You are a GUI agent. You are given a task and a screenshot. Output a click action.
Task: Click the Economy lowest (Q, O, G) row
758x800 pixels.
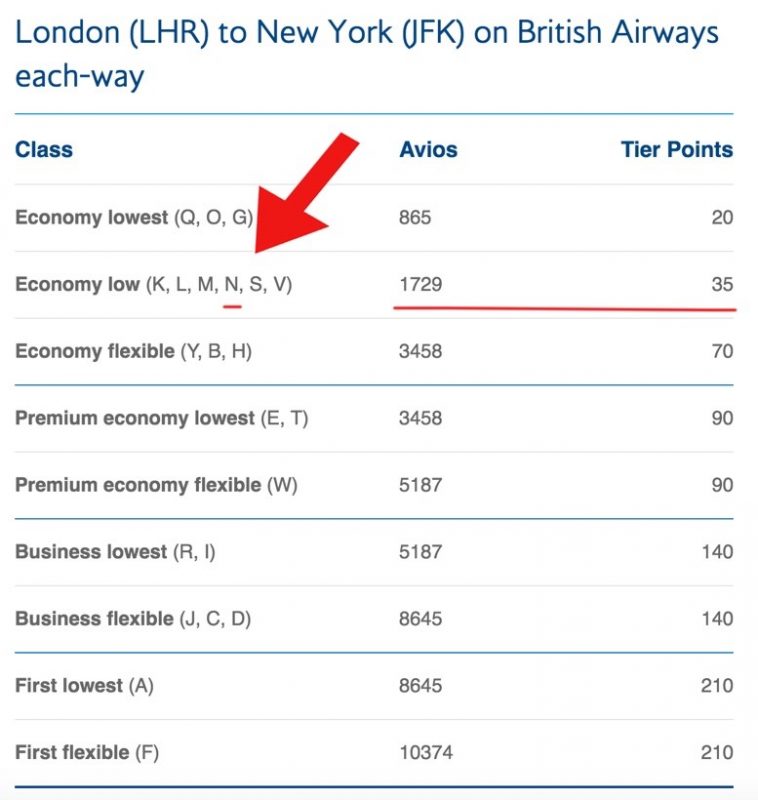tap(374, 218)
